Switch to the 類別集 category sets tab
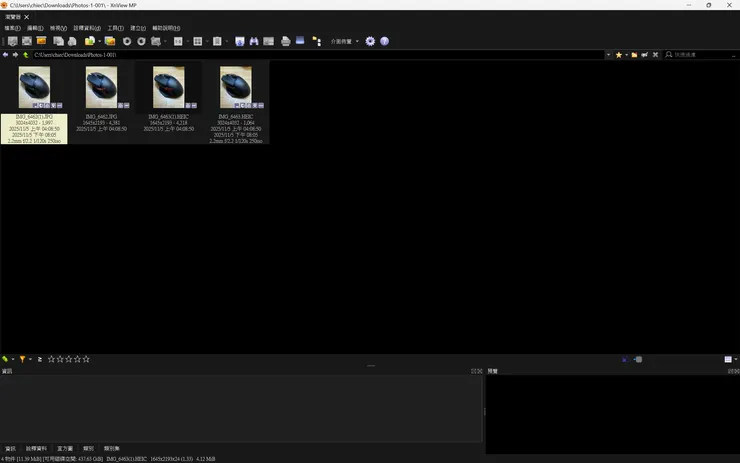The width and height of the screenshot is (740, 463). tap(112, 448)
